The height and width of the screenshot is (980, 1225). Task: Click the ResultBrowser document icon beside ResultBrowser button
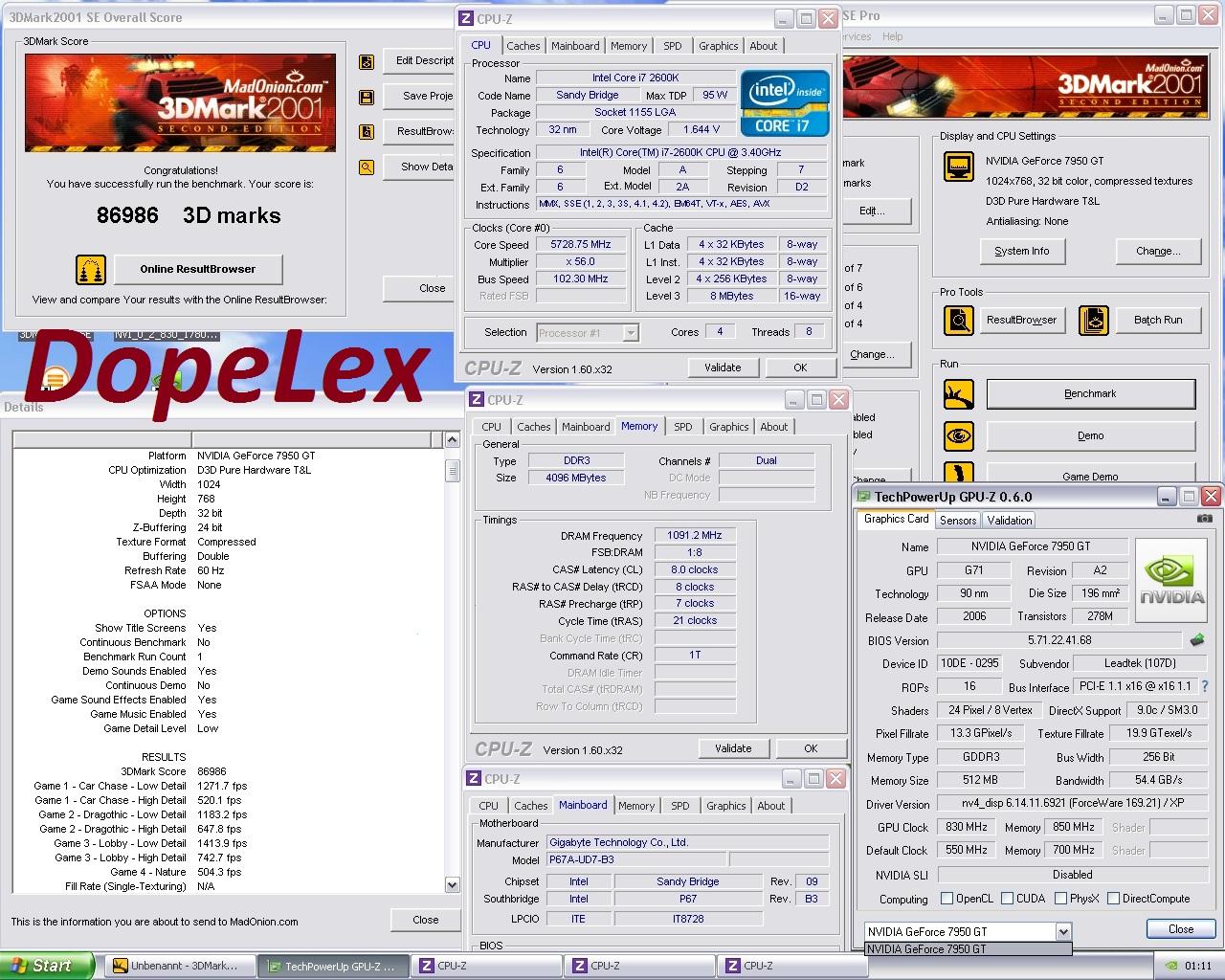coord(367,132)
